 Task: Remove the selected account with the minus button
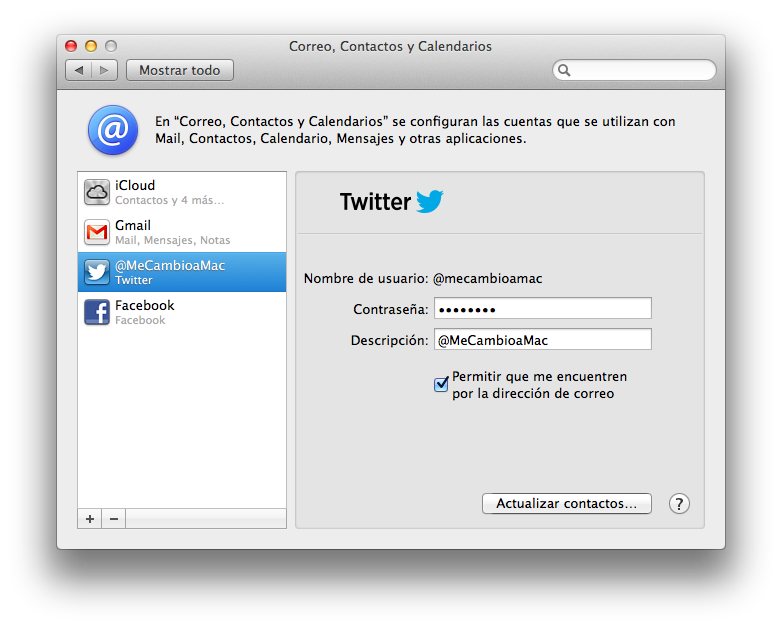(114, 519)
